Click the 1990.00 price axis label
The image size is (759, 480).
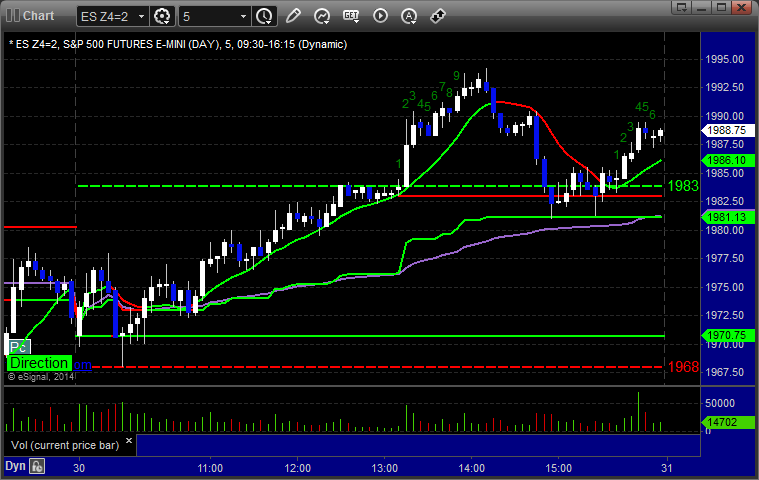point(725,116)
